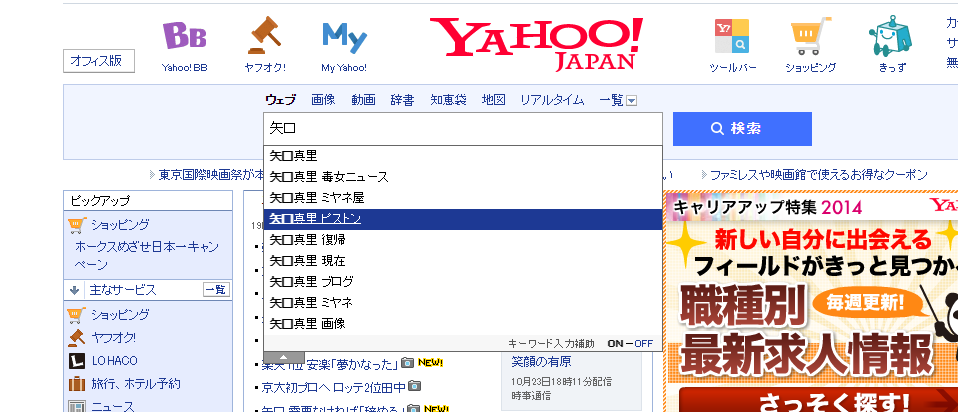
Task: Open the ファミレスや映画館で使えるお得なクーポン link
Action: pos(819,175)
